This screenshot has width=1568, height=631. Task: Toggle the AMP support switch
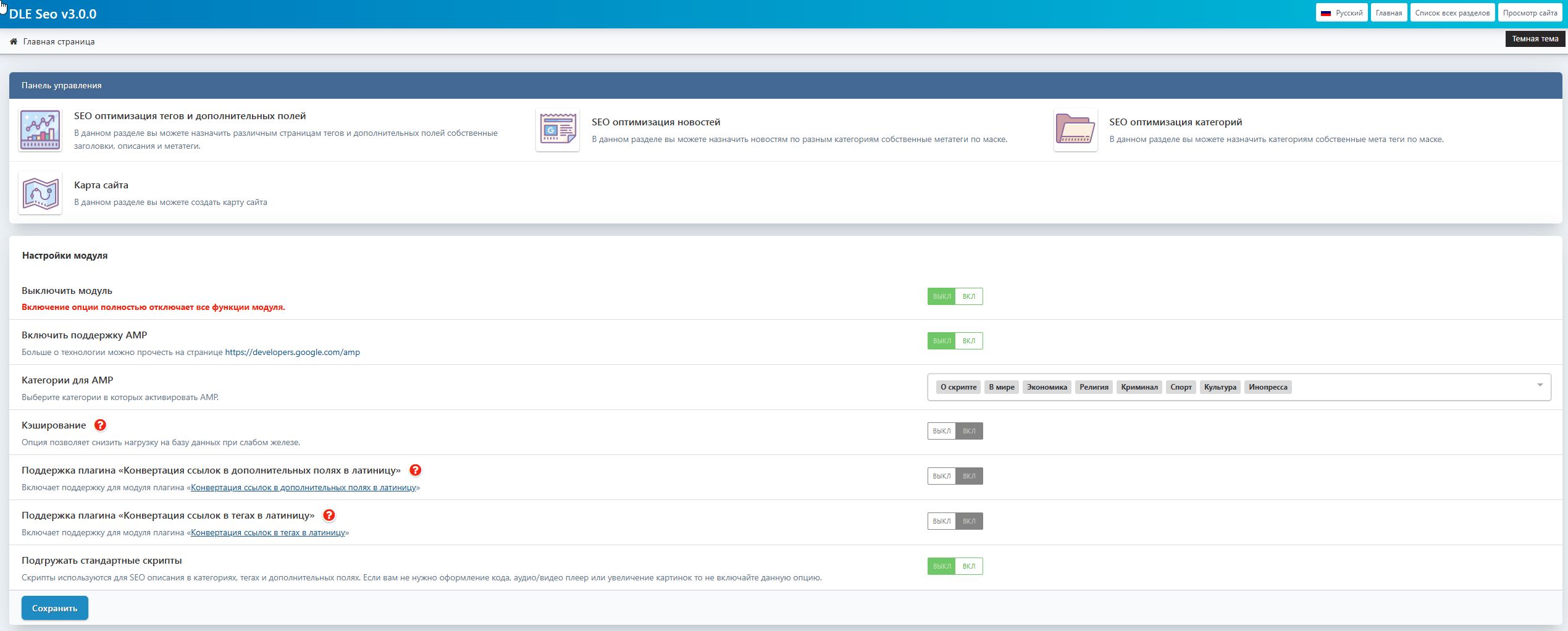point(955,341)
